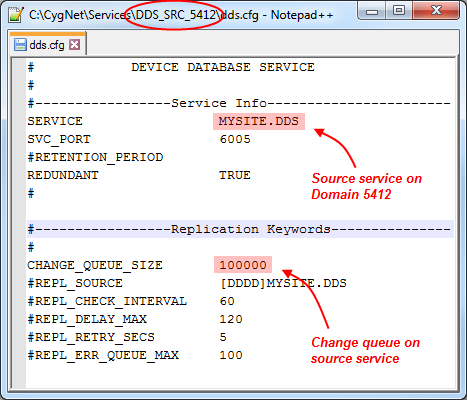Click the SVC_PORT keyword
This screenshot has height=400, width=467.
(59, 139)
